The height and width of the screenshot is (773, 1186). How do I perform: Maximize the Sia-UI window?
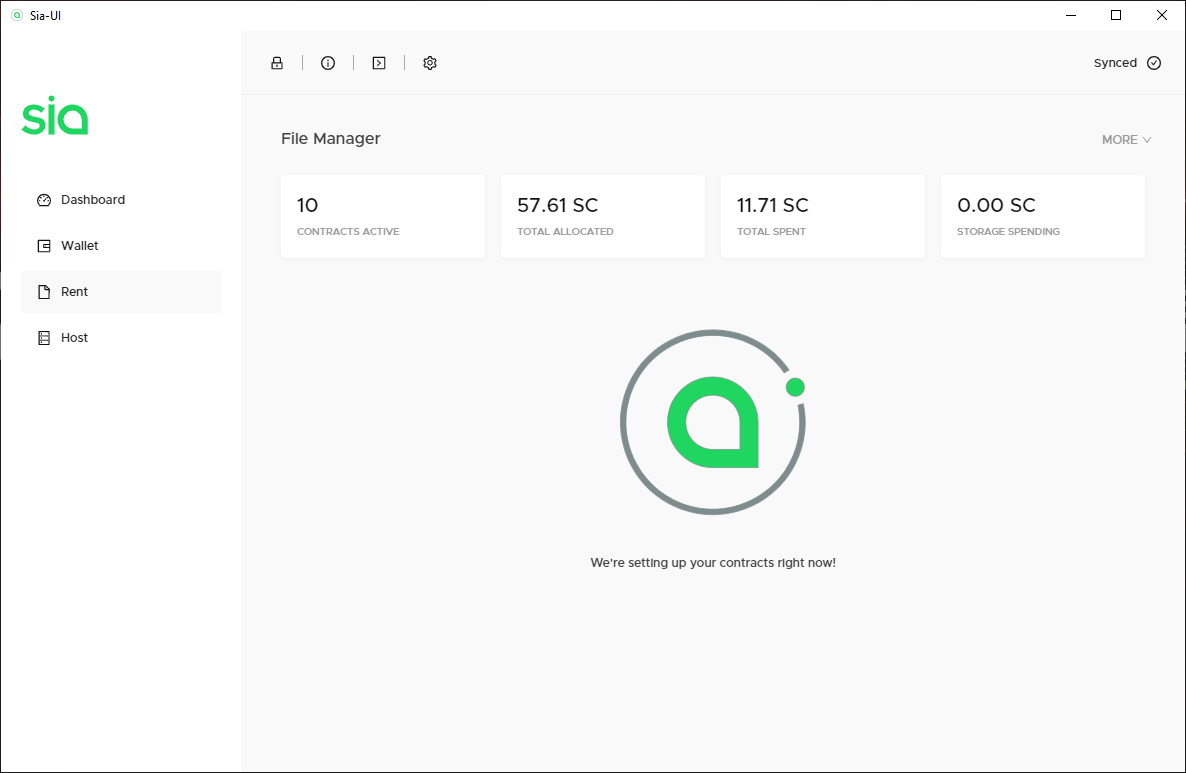click(x=1116, y=15)
